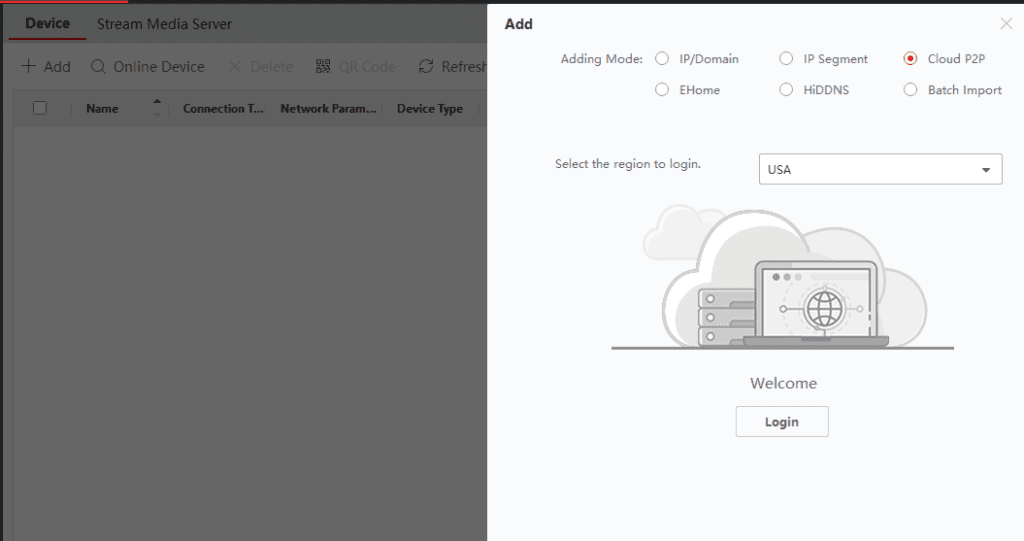
Task: Switch to the Device tab
Action: pyautogui.click(x=47, y=23)
